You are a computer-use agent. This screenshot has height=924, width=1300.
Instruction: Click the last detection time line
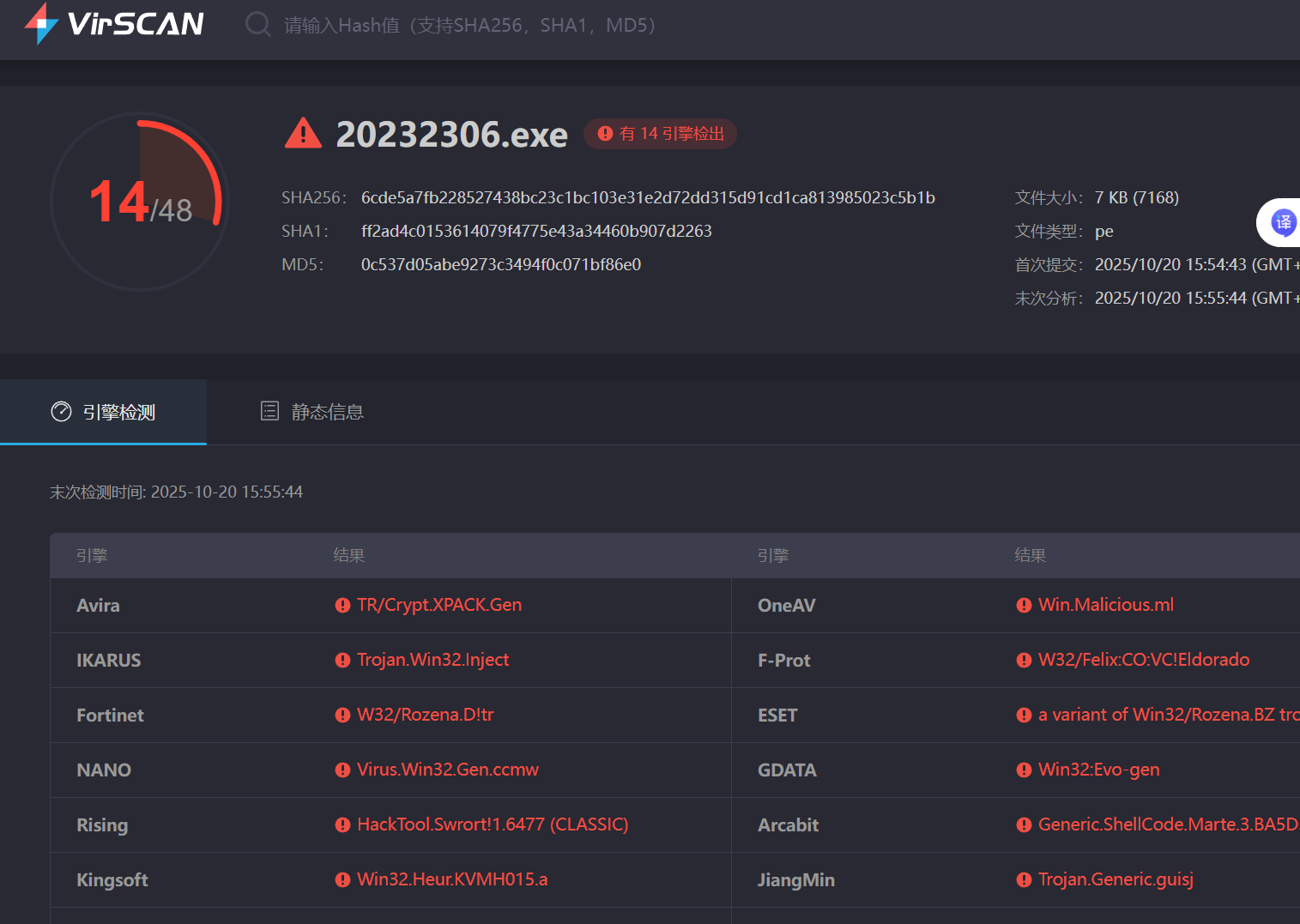(x=176, y=492)
